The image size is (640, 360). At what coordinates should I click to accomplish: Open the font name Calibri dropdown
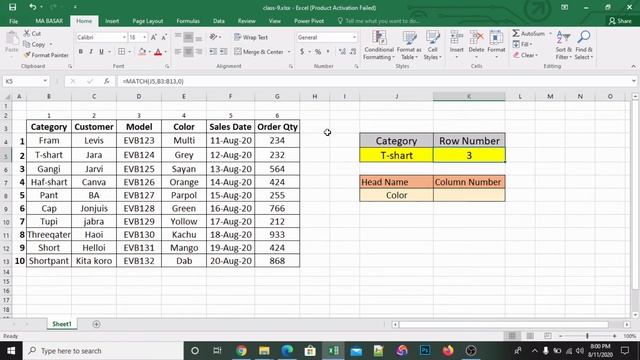click(x=124, y=37)
